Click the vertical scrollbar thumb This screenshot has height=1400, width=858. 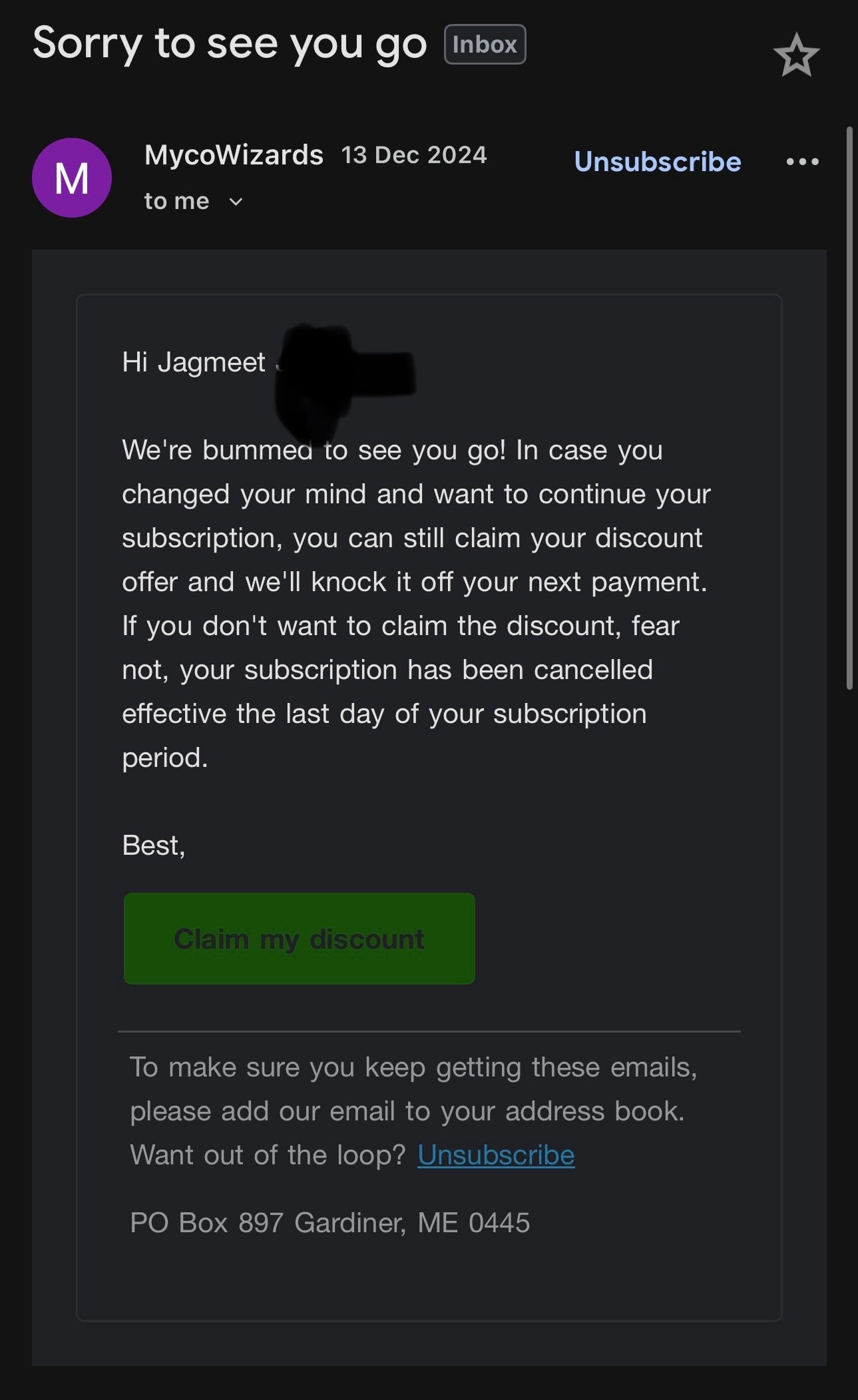849,407
